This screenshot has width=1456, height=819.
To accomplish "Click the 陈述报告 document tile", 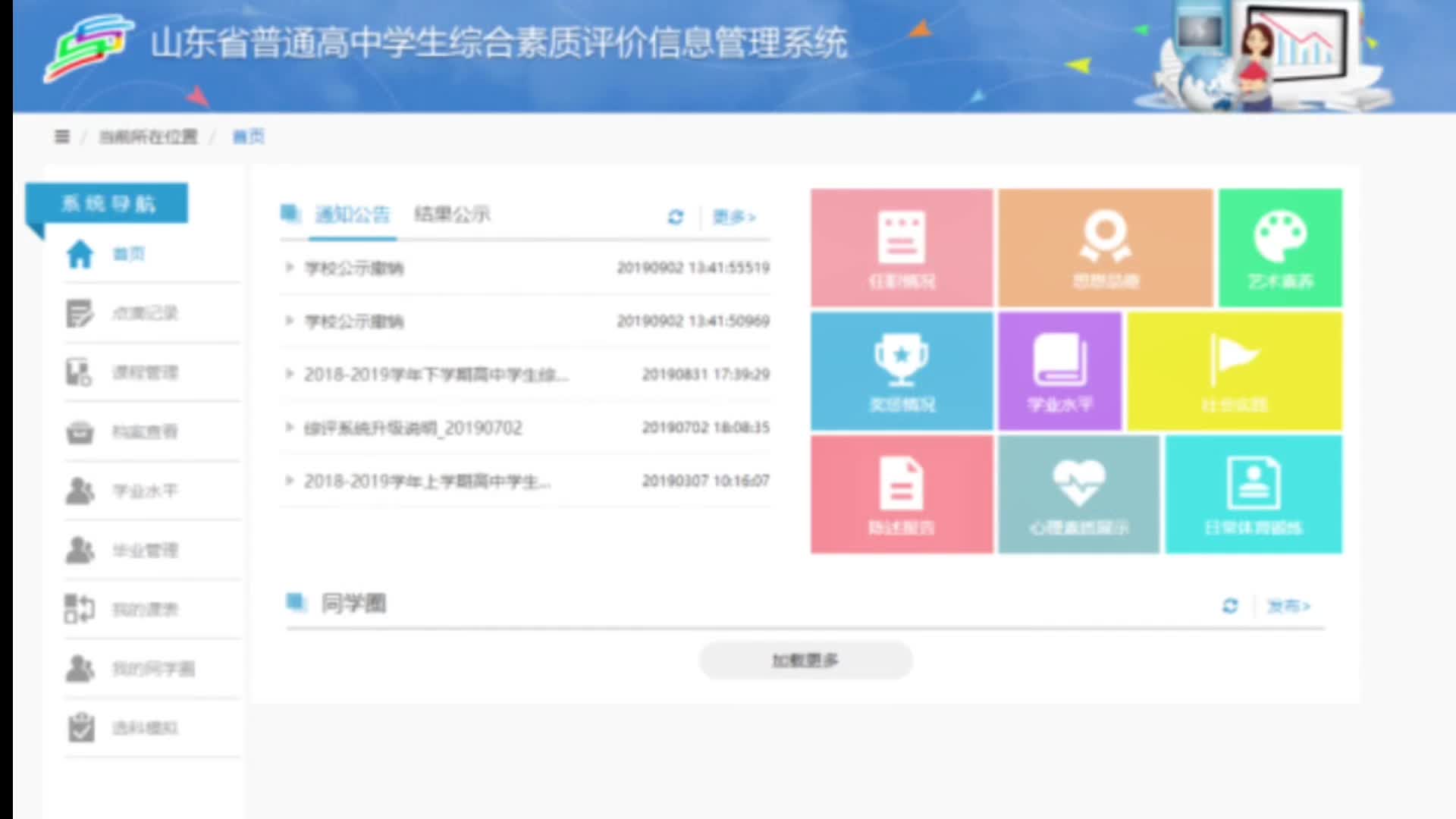I will pos(901,494).
